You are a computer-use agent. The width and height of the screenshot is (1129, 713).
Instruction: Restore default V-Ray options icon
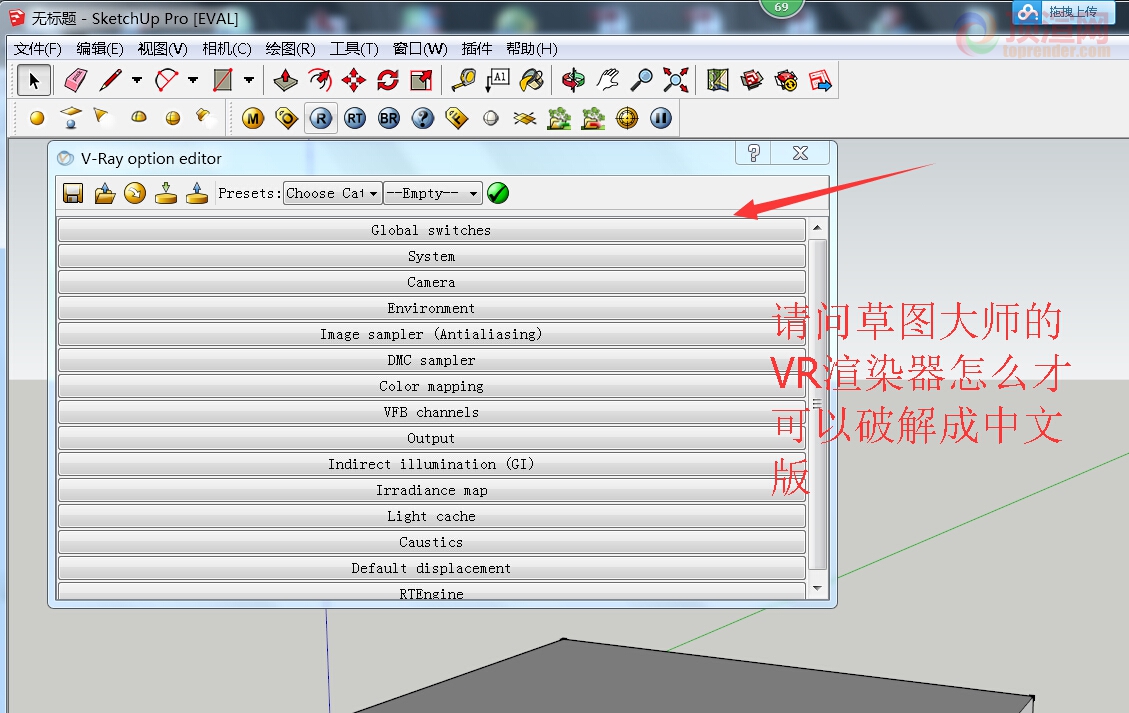point(135,193)
